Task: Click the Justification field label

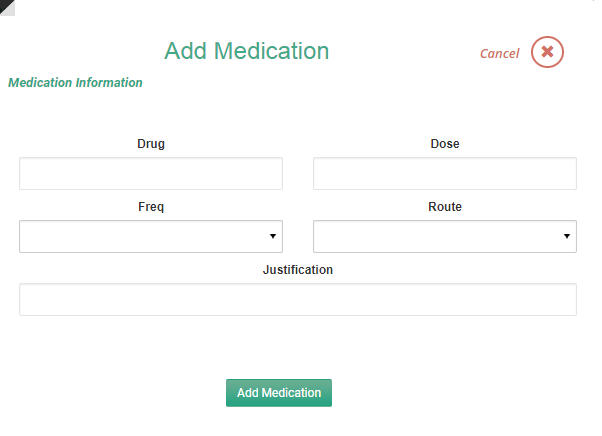Action: tap(298, 269)
